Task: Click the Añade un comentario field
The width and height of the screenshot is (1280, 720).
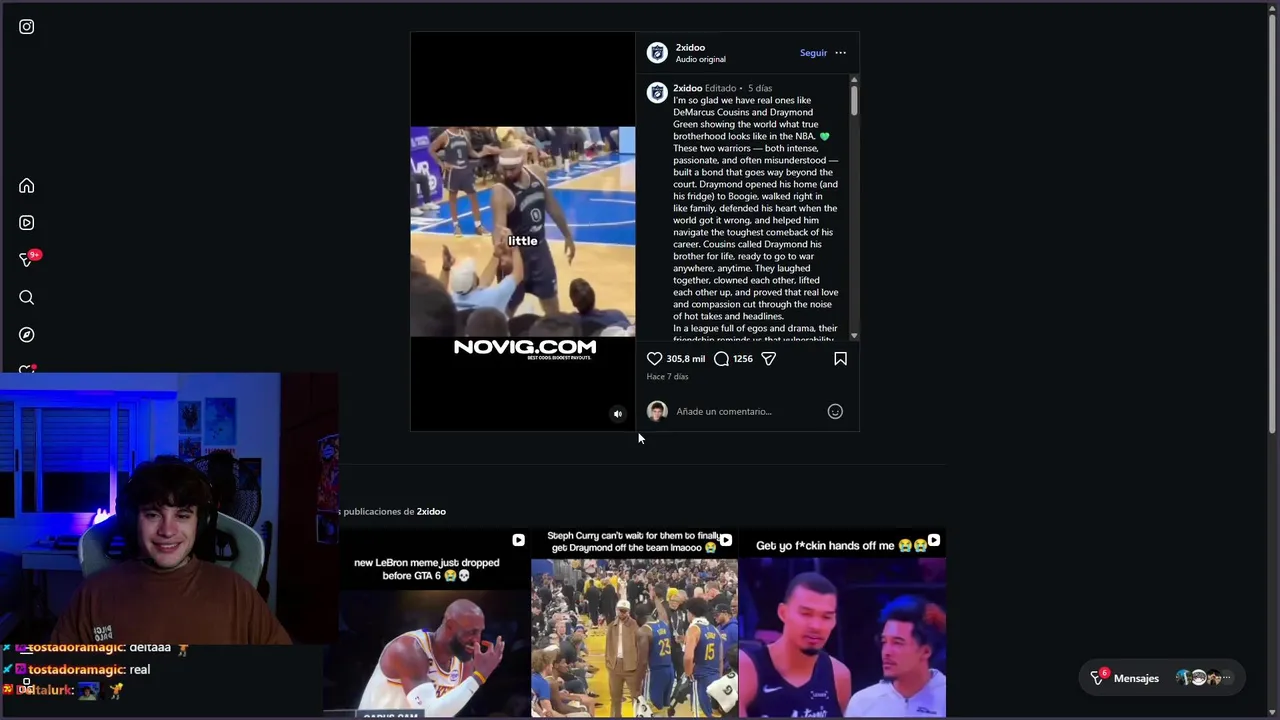Action: [748, 411]
